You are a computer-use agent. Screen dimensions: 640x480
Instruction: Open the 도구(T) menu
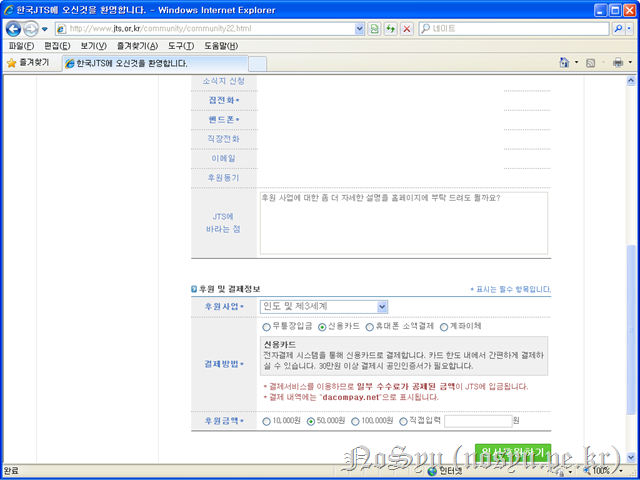click(x=181, y=46)
